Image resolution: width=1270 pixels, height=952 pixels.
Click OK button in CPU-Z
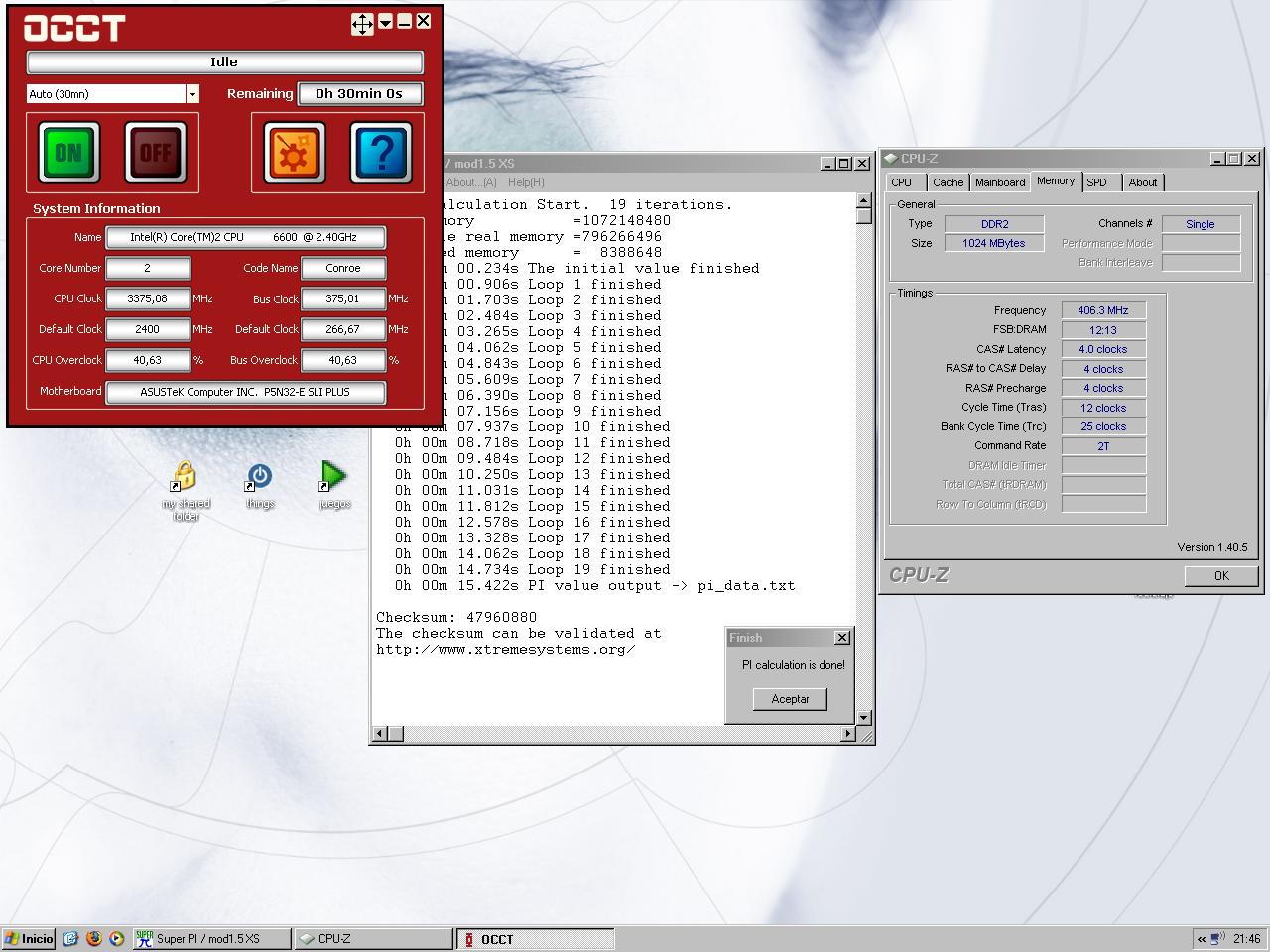(1221, 576)
